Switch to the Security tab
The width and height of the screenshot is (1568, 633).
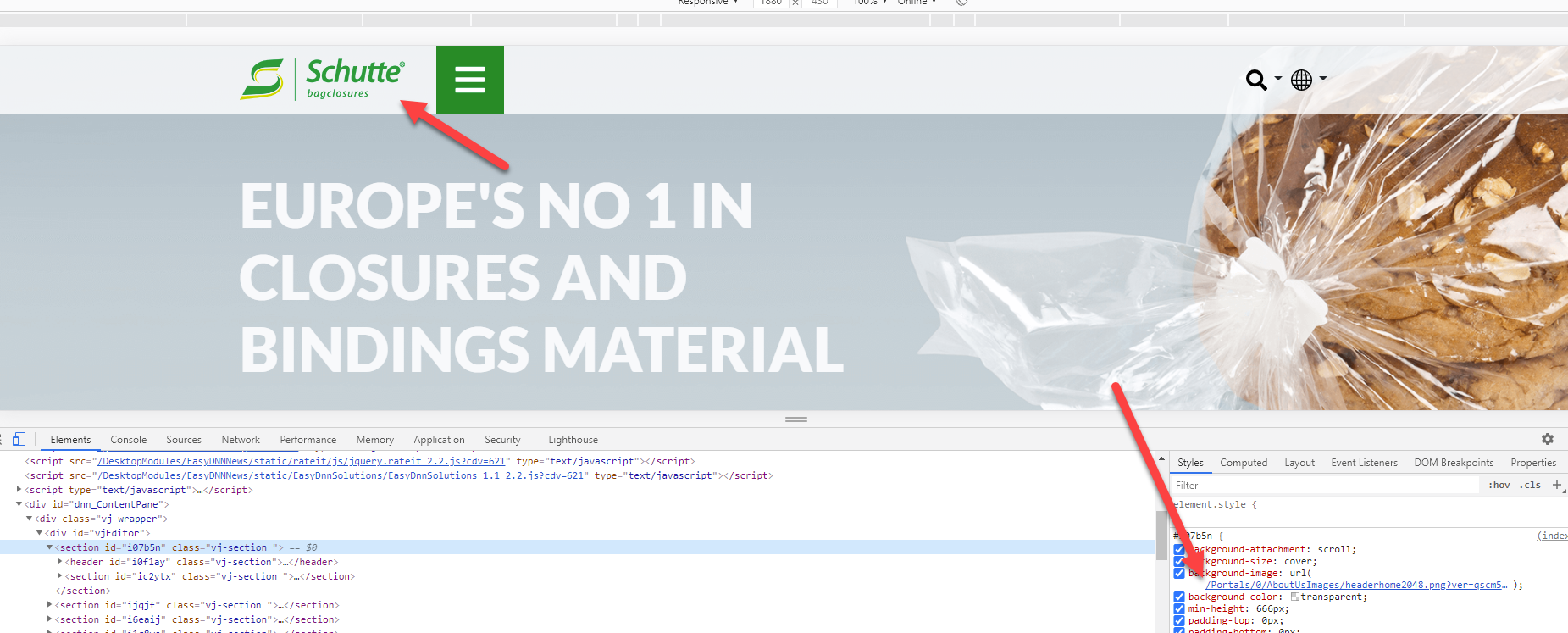point(502,440)
